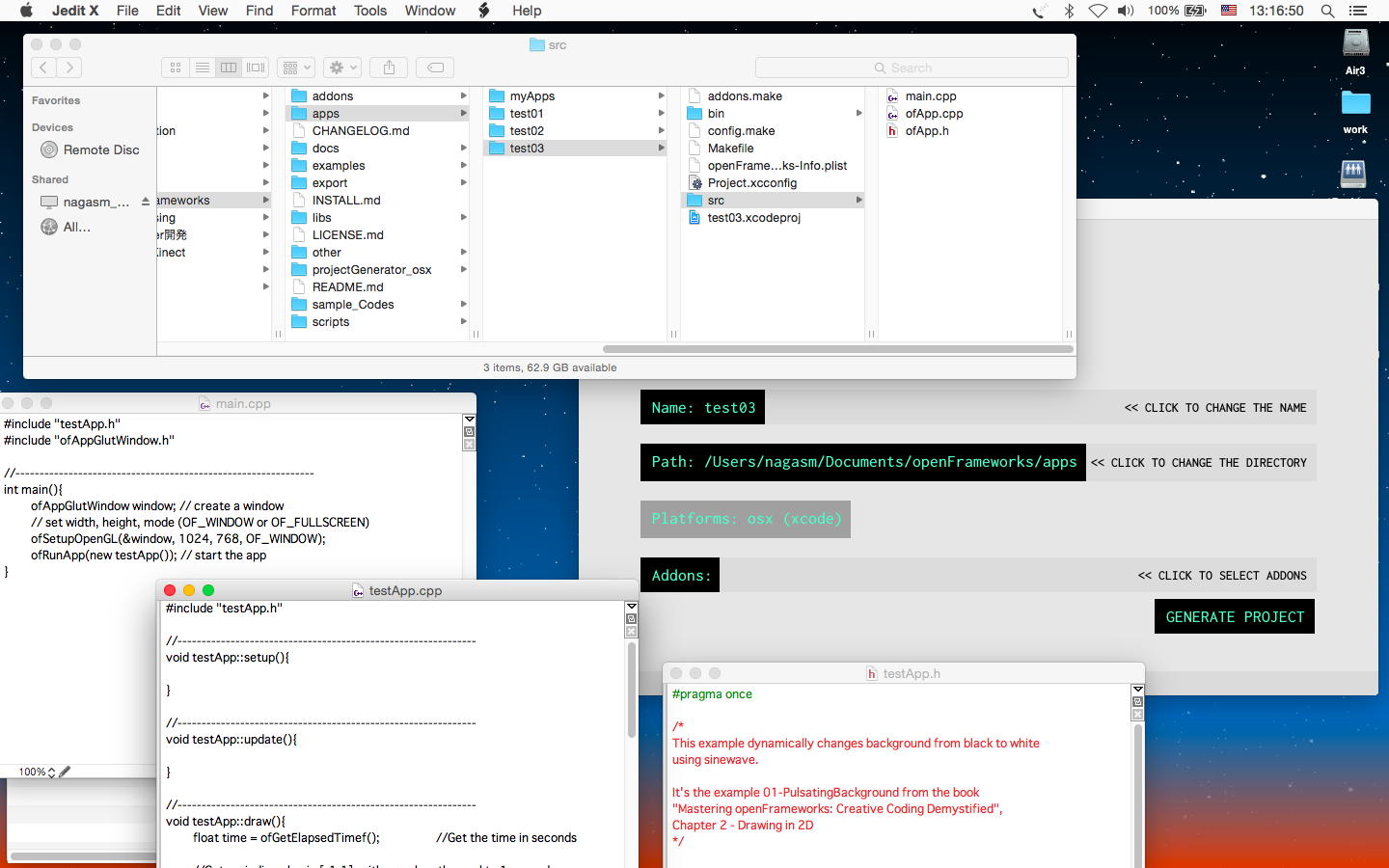Switch Finder to Cover Flow view
Image resolution: width=1389 pixels, height=868 pixels.
click(x=256, y=68)
